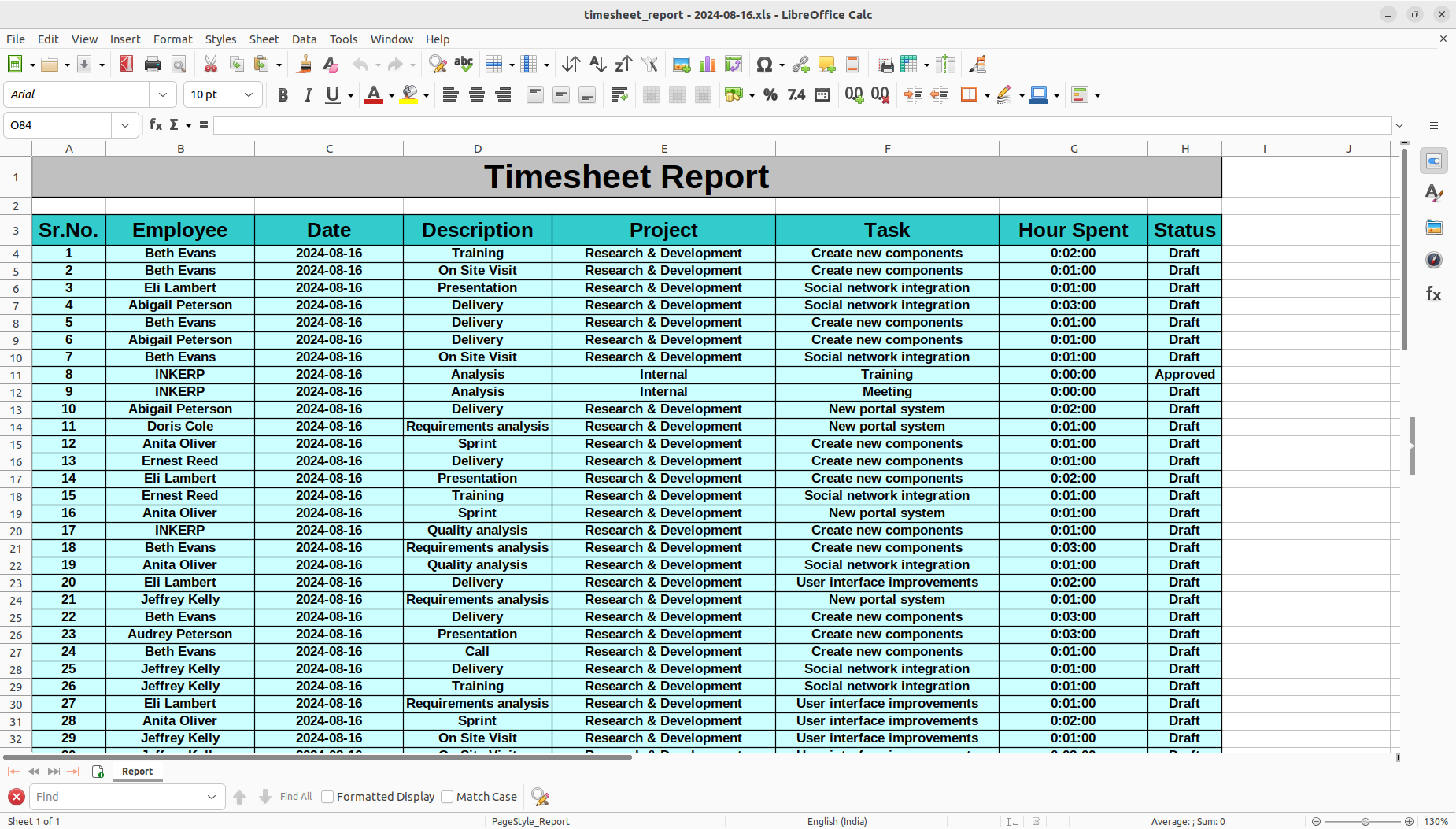Open Find & Replace from the toolbar
The width and height of the screenshot is (1456, 829).
(x=438, y=65)
